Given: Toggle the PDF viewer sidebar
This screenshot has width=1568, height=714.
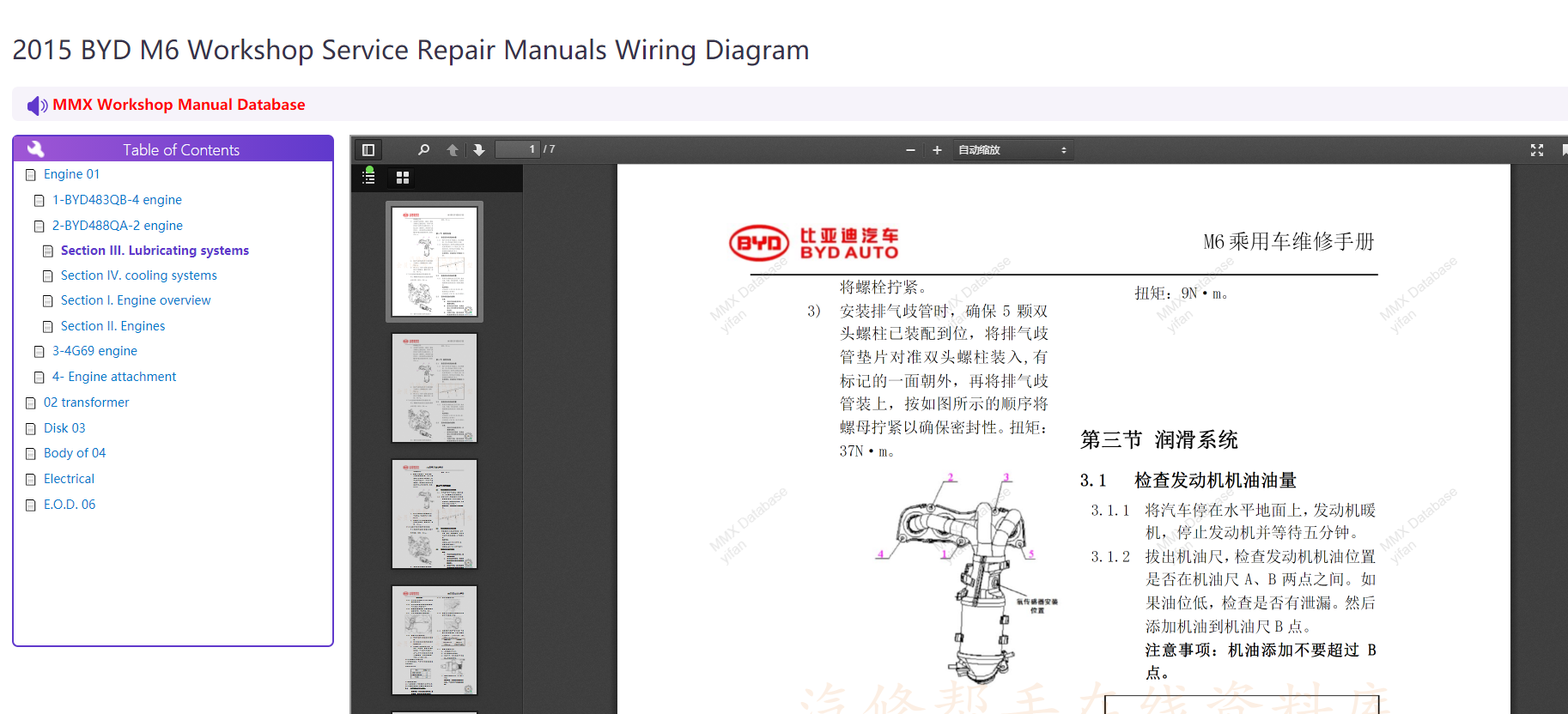Looking at the screenshot, I should tap(368, 150).
